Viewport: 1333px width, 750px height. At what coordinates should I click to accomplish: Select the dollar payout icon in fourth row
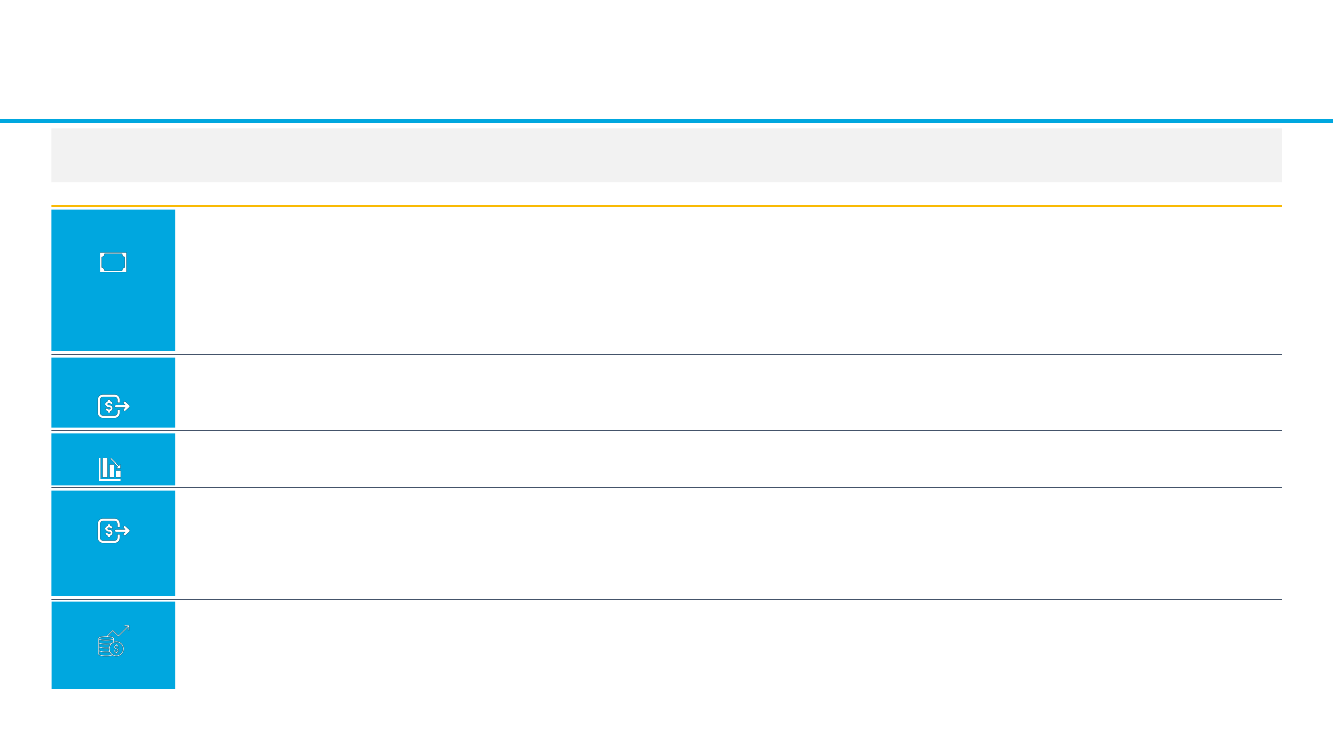coord(113,532)
